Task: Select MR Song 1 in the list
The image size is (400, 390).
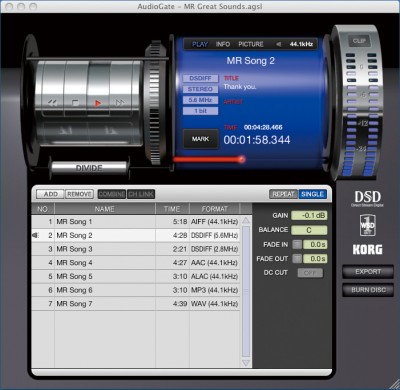Action: (136, 222)
